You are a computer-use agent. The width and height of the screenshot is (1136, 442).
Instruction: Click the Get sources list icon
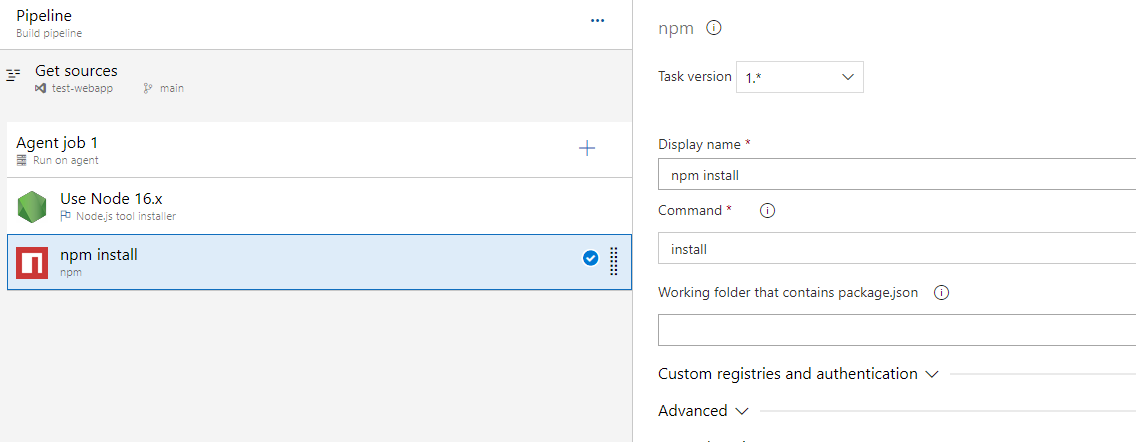click(x=13, y=75)
